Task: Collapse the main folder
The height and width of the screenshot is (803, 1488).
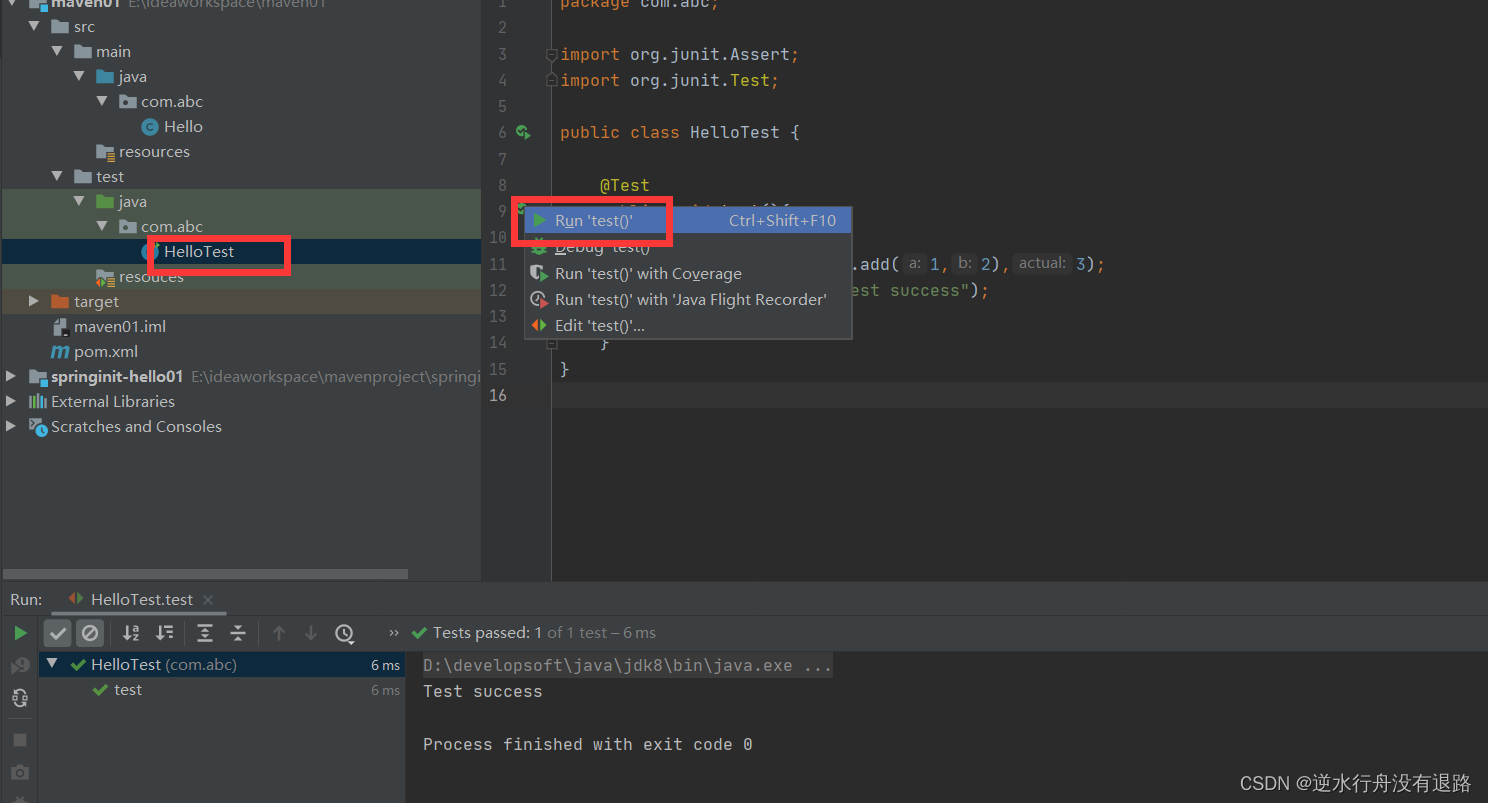Action: (58, 52)
